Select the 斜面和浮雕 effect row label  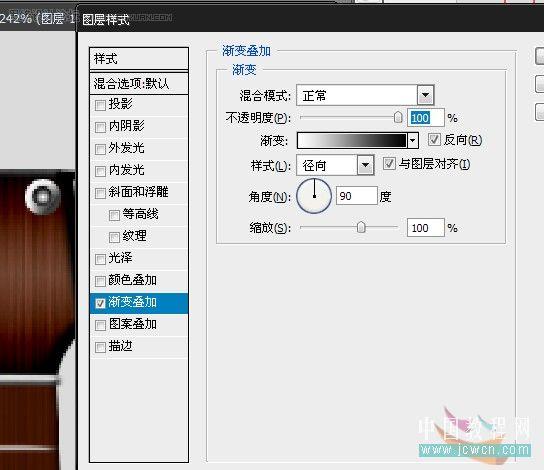(x=138, y=191)
